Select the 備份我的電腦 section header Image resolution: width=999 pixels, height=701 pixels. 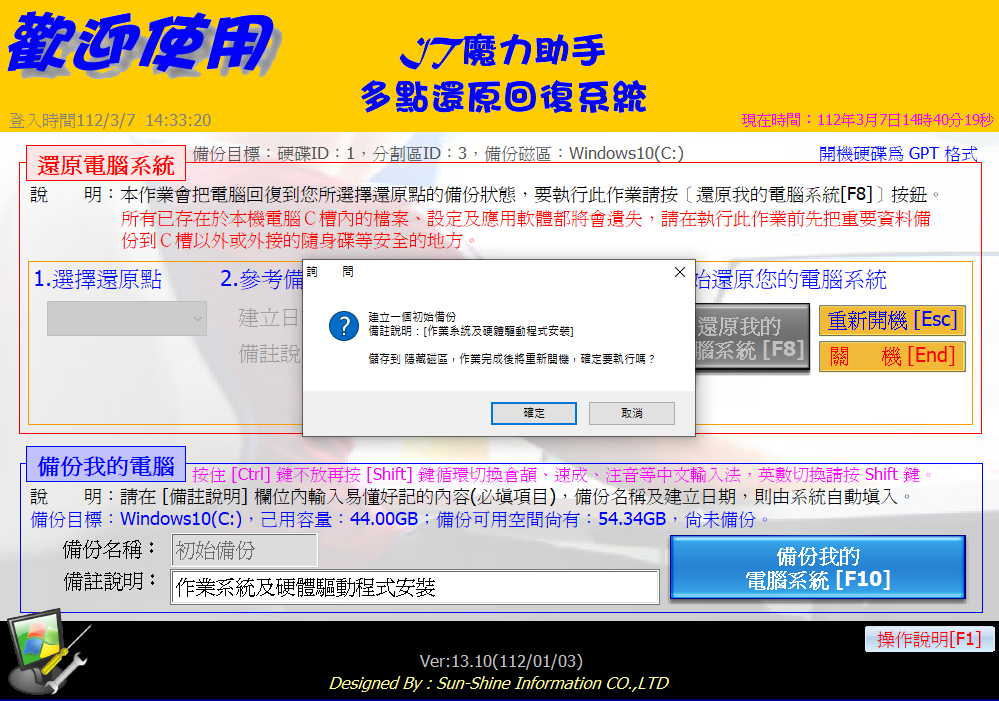(x=106, y=466)
